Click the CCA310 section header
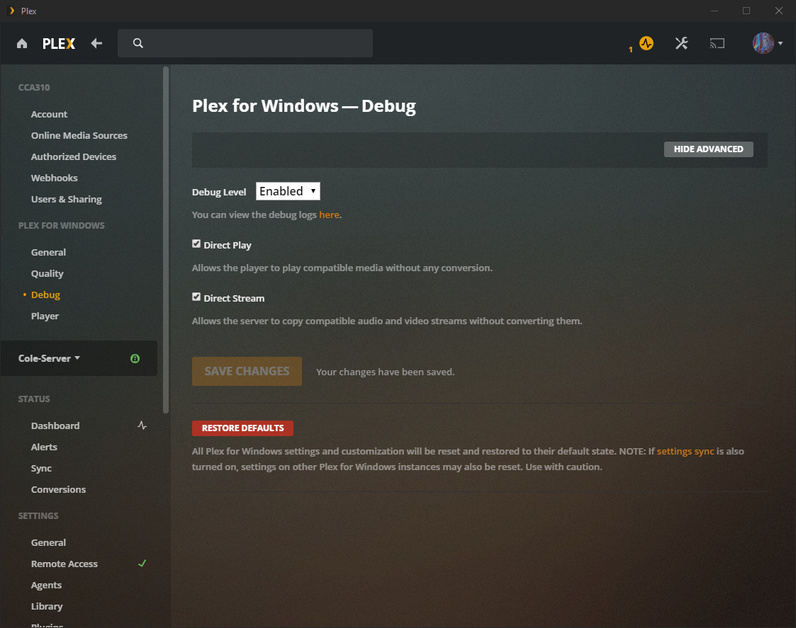This screenshot has height=628, width=796. coord(34,87)
